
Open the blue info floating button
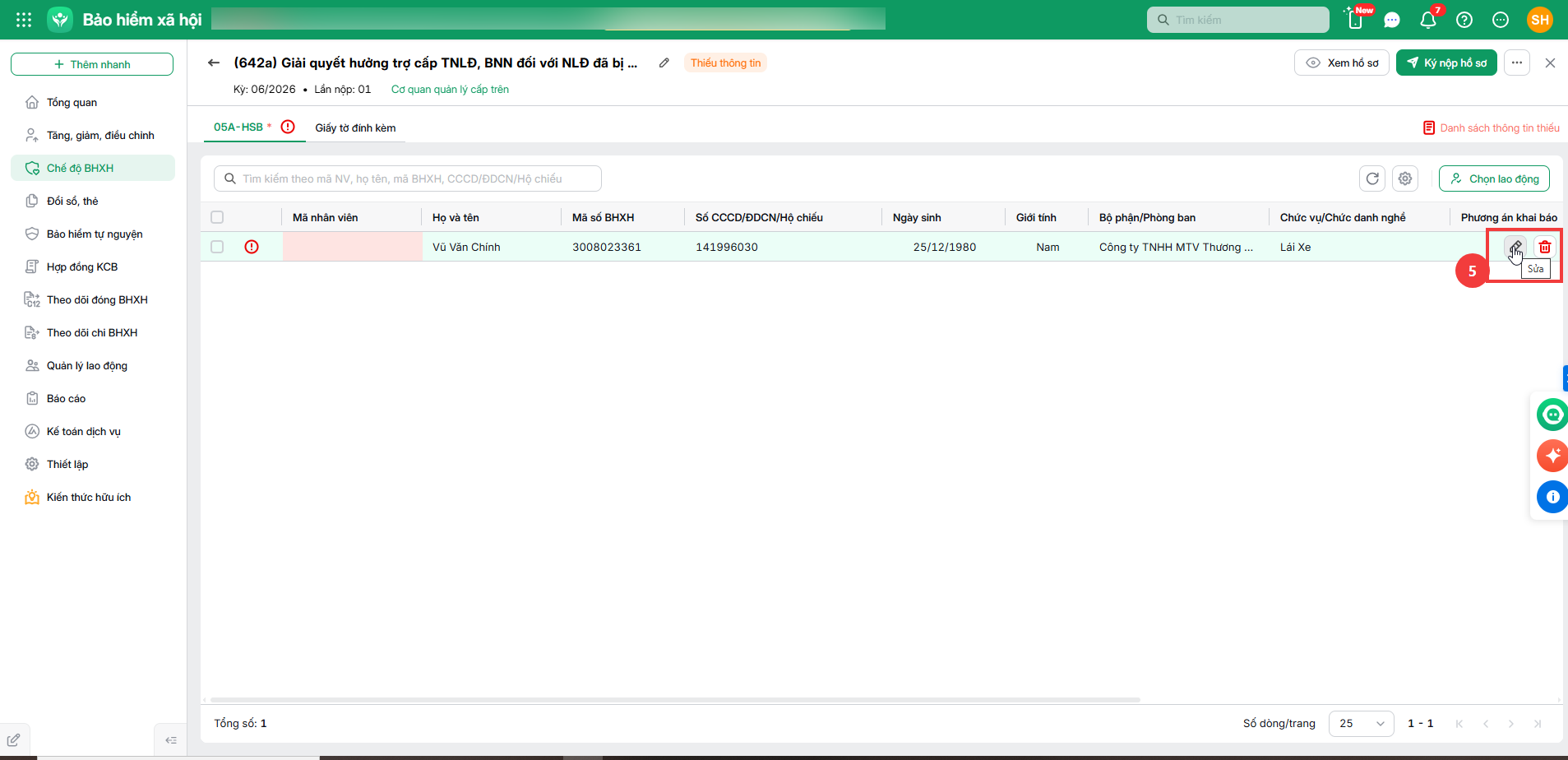[1552, 497]
